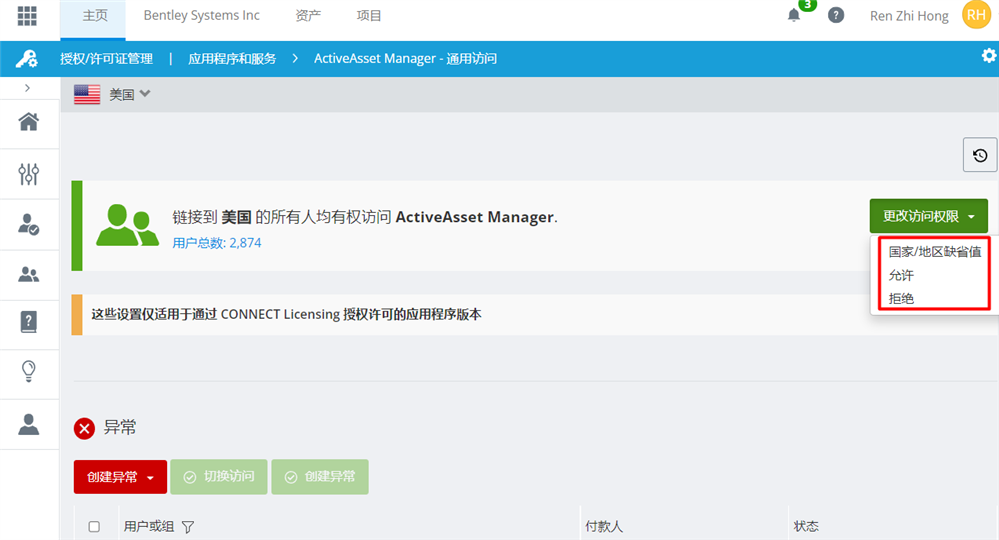Viewport: 999px width, 540px height.
Task: Click the 用户或组 column header
Action: (148, 526)
